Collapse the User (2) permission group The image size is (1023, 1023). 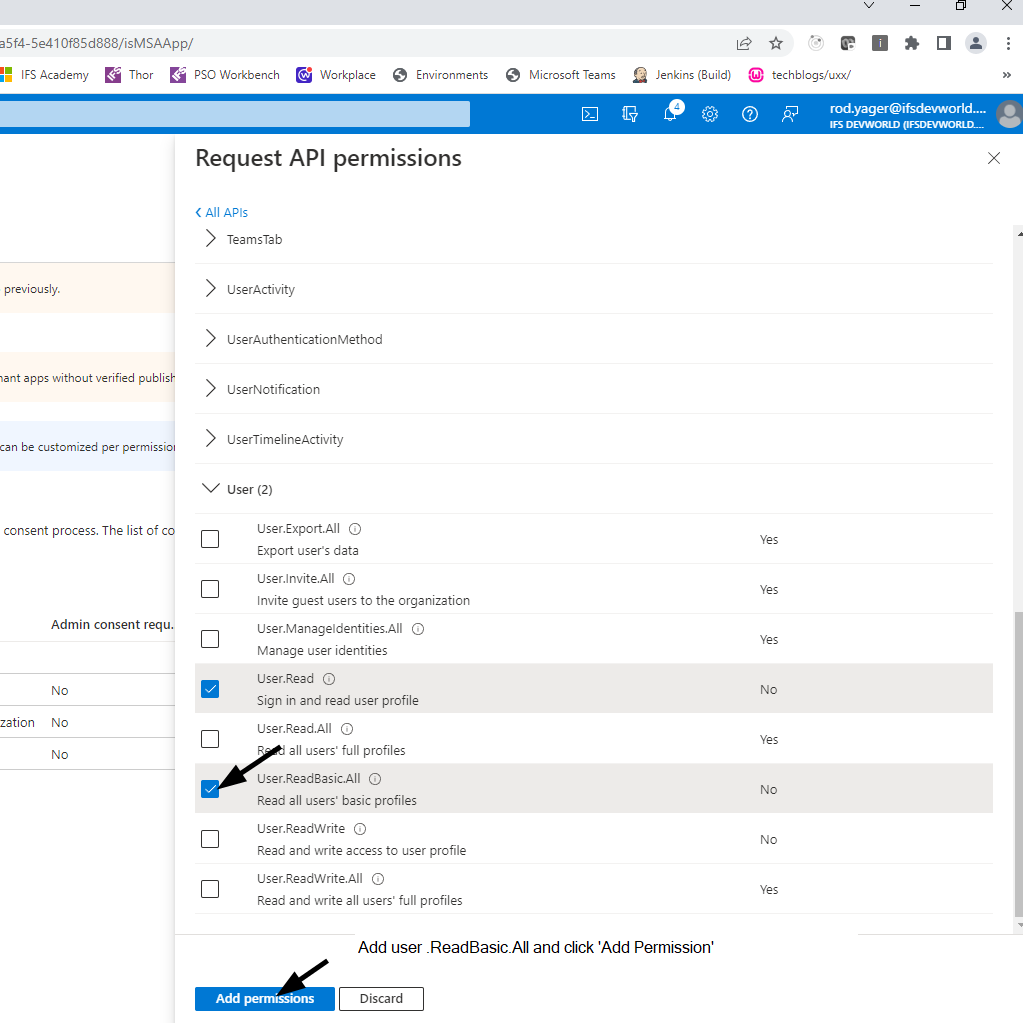point(211,489)
